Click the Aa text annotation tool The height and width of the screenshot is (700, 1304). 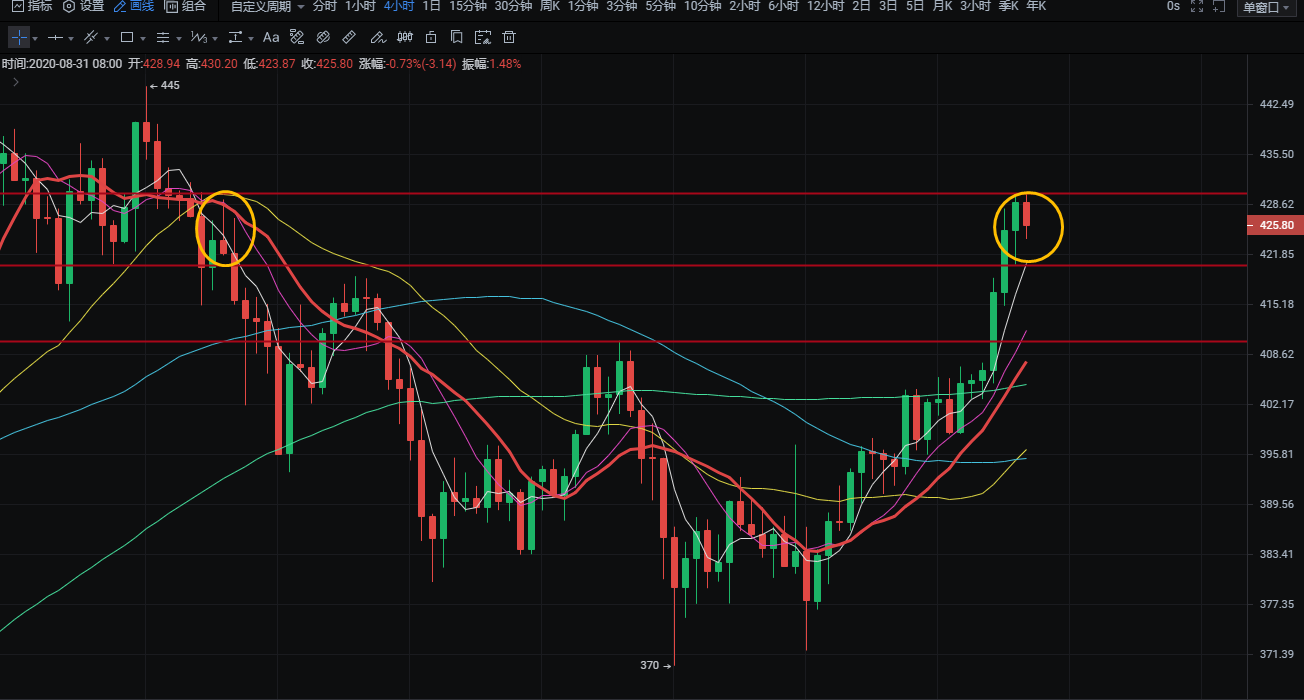click(x=271, y=38)
